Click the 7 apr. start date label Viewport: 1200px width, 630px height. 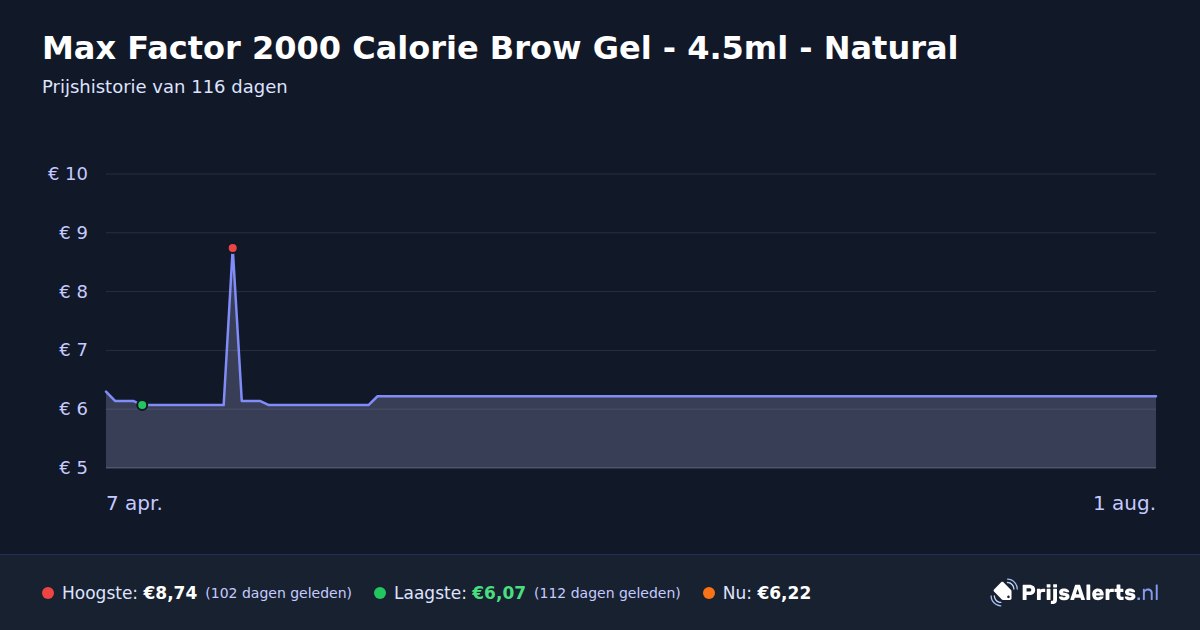pos(135,504)
